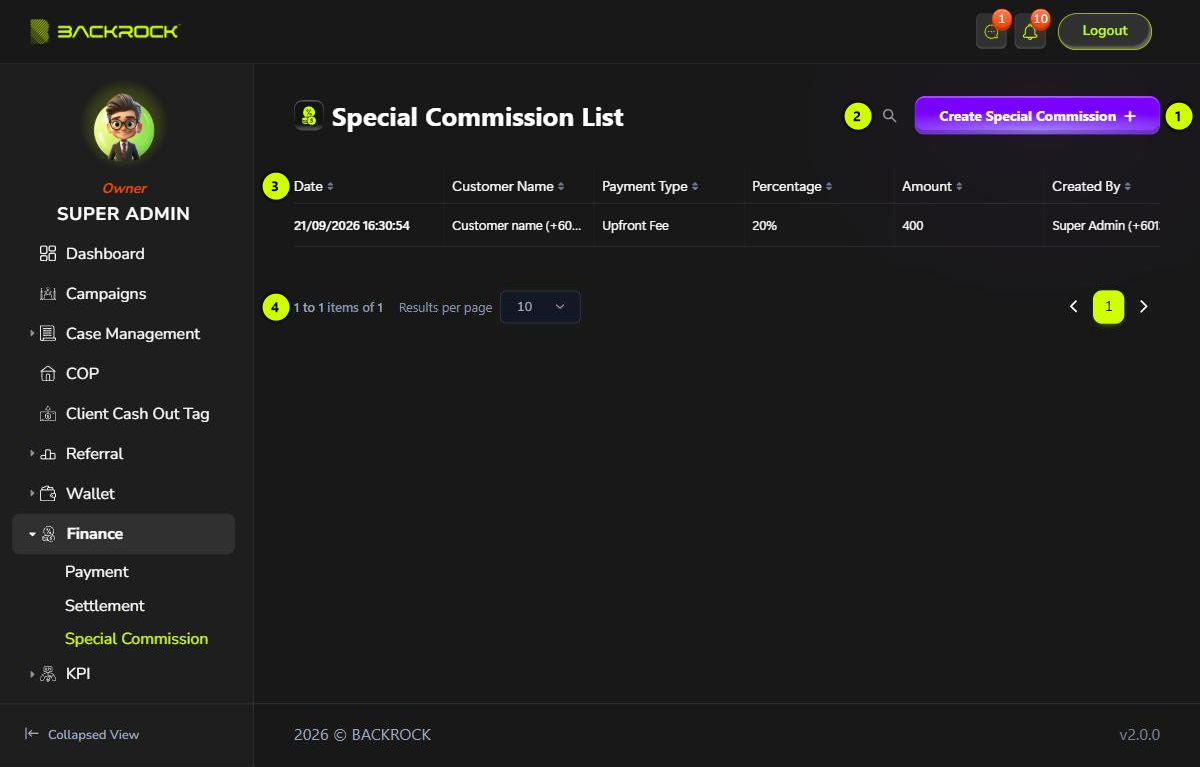
Task: Sort by Amount column
Action: tap(932, 186)
